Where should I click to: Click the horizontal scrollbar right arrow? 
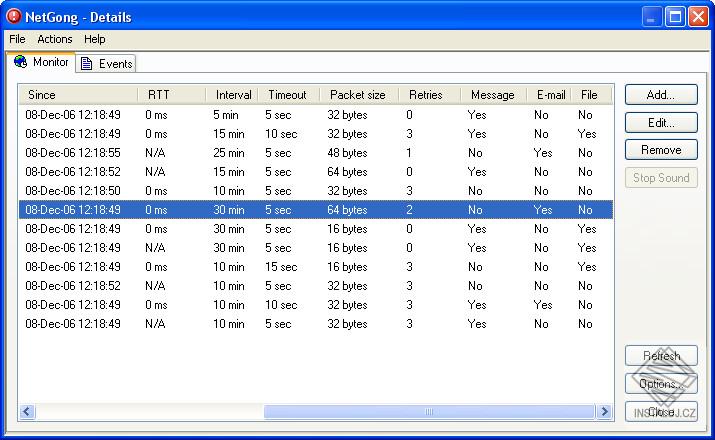(604, 411)
